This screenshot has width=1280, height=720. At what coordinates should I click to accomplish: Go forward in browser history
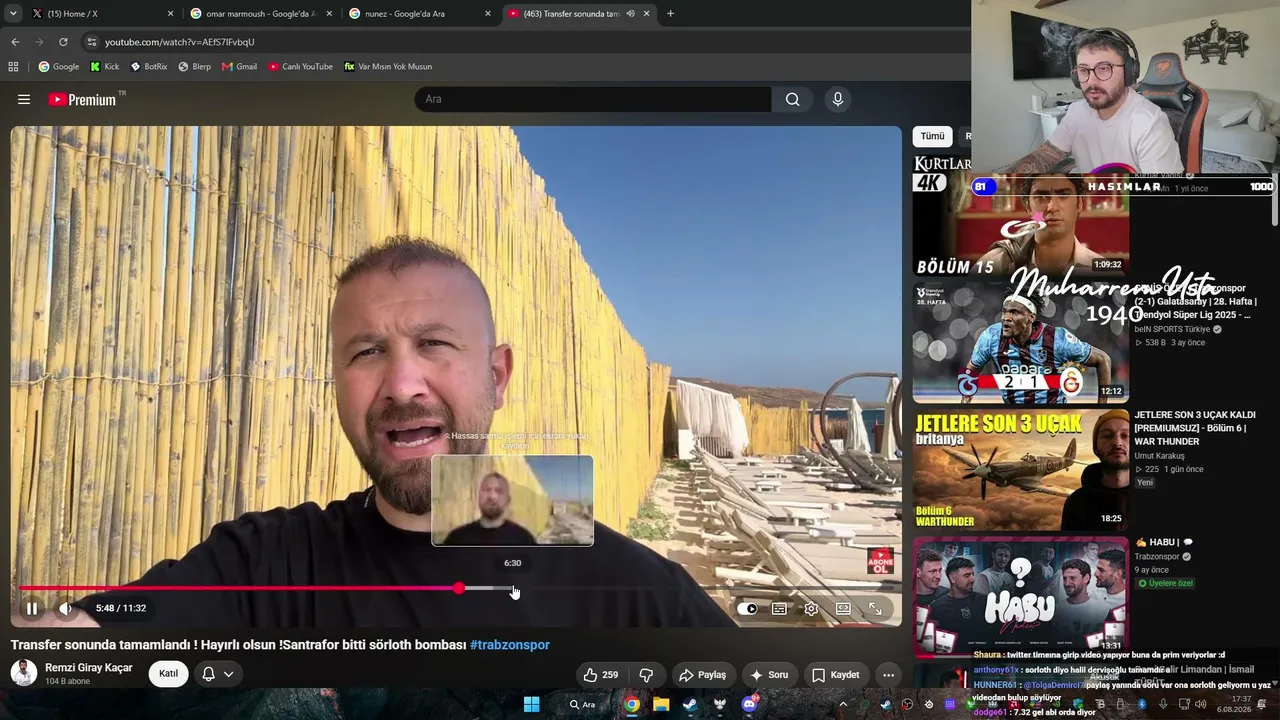pos(39,42)
